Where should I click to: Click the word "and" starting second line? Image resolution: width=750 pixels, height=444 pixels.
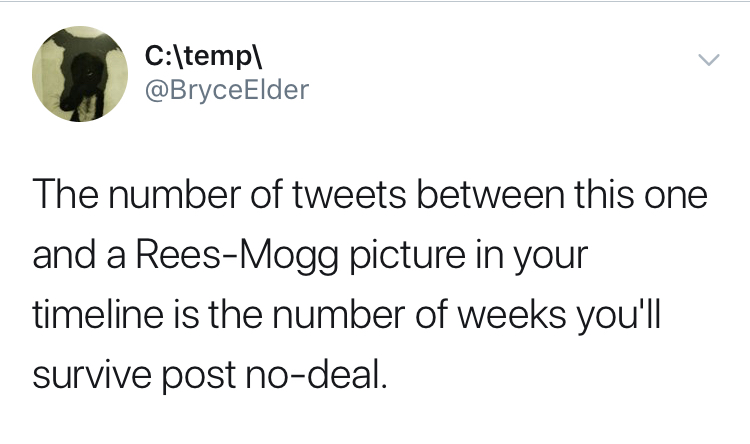(65, 256)
